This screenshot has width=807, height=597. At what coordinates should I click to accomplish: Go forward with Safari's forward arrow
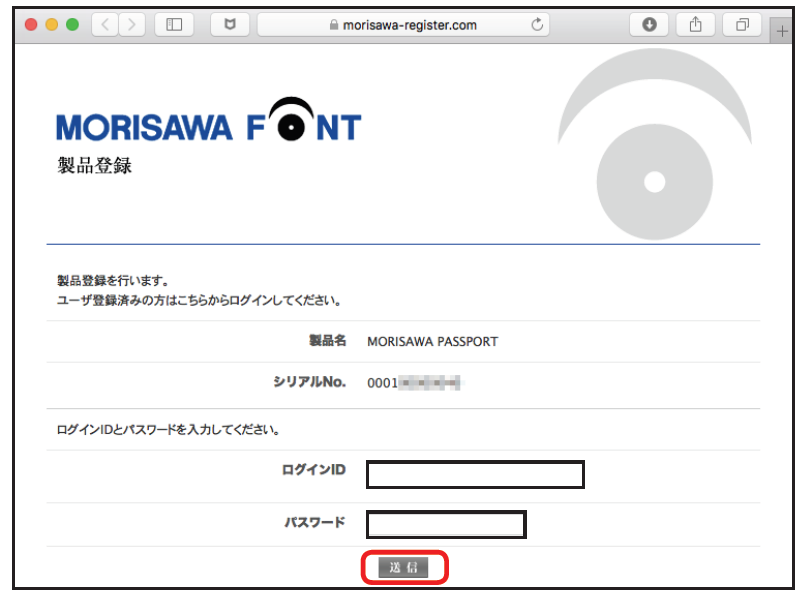(132, 24)
